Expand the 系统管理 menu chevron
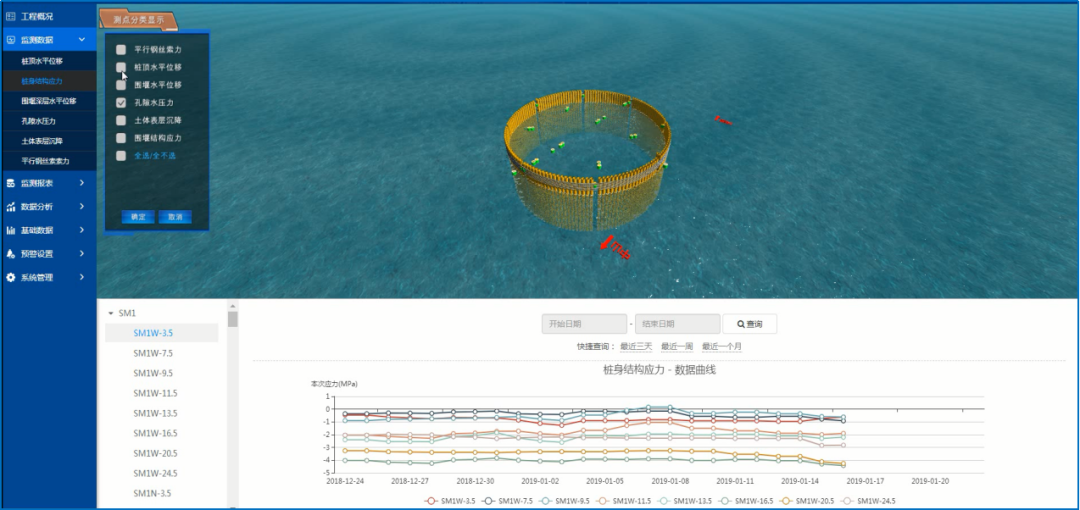This screenshot has height=510, width=1080. (x=82, y=278)
